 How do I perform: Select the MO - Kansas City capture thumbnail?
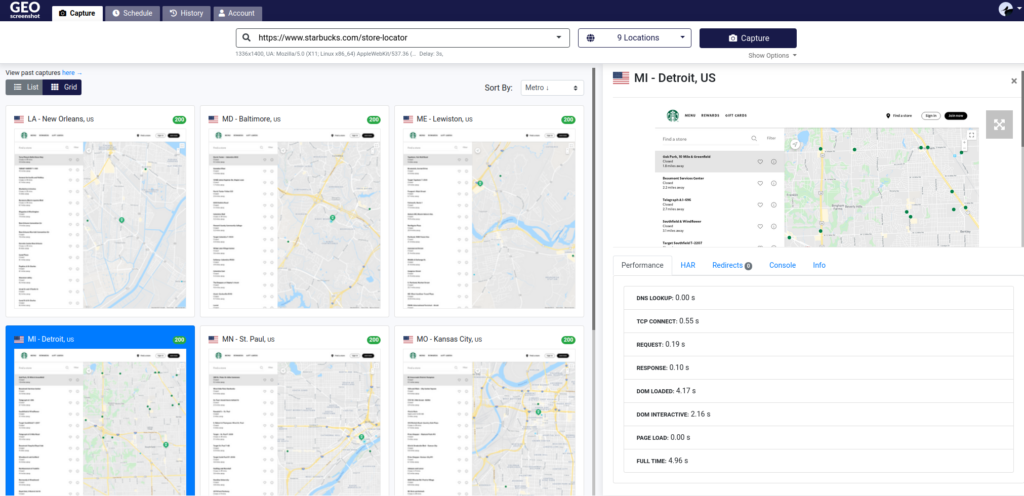click(489, 422)
